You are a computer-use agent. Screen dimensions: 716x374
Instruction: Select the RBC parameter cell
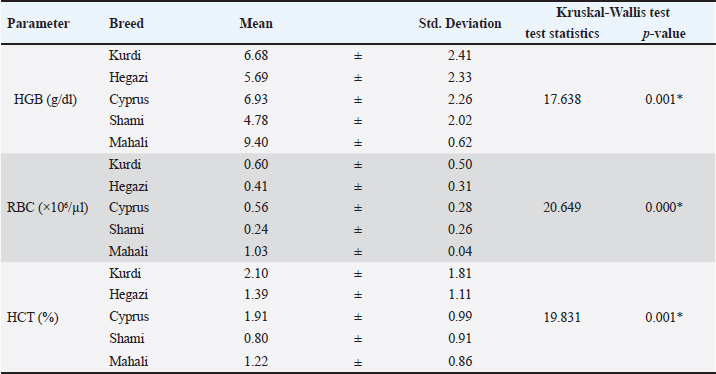[x=47, y=208]
